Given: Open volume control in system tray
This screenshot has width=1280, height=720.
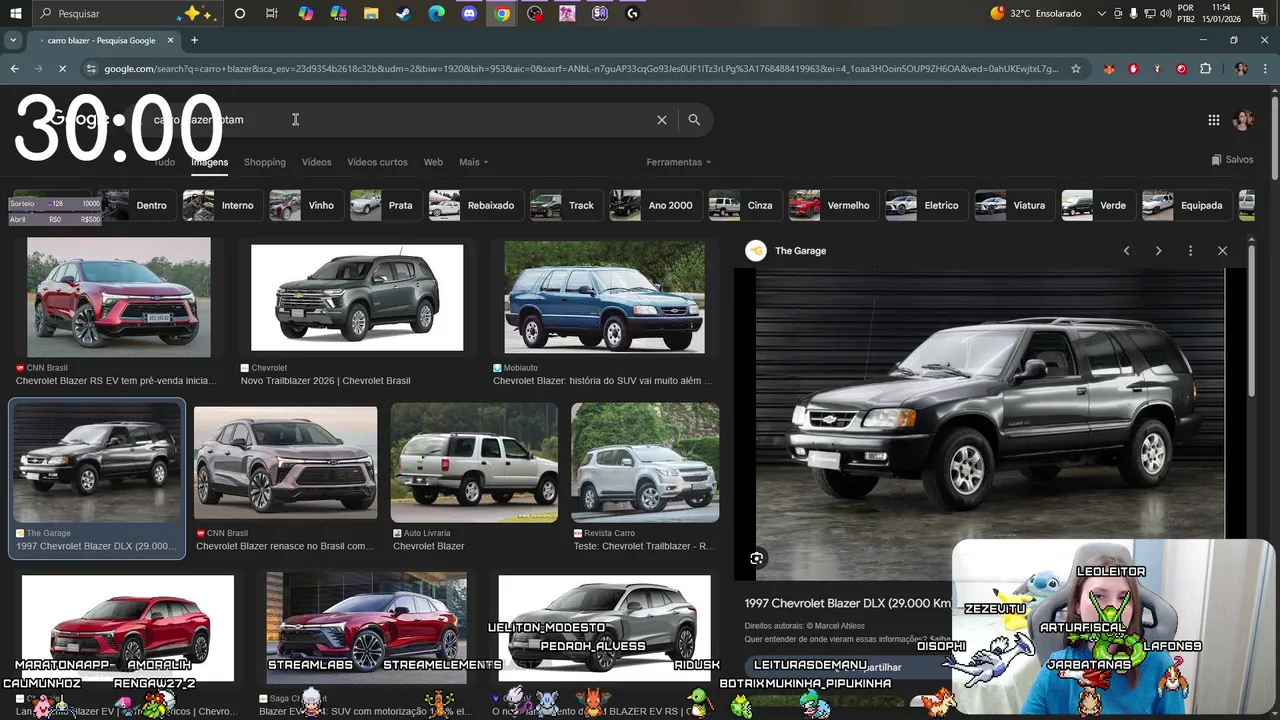Looking at the screenshot, I should 1165,13.
